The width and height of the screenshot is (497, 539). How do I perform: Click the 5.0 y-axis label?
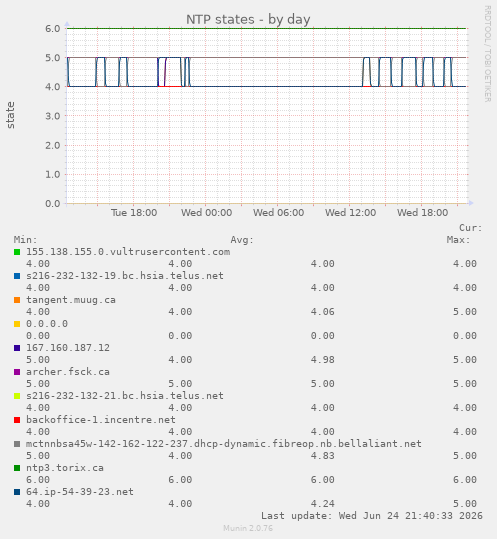coord(53,58)
